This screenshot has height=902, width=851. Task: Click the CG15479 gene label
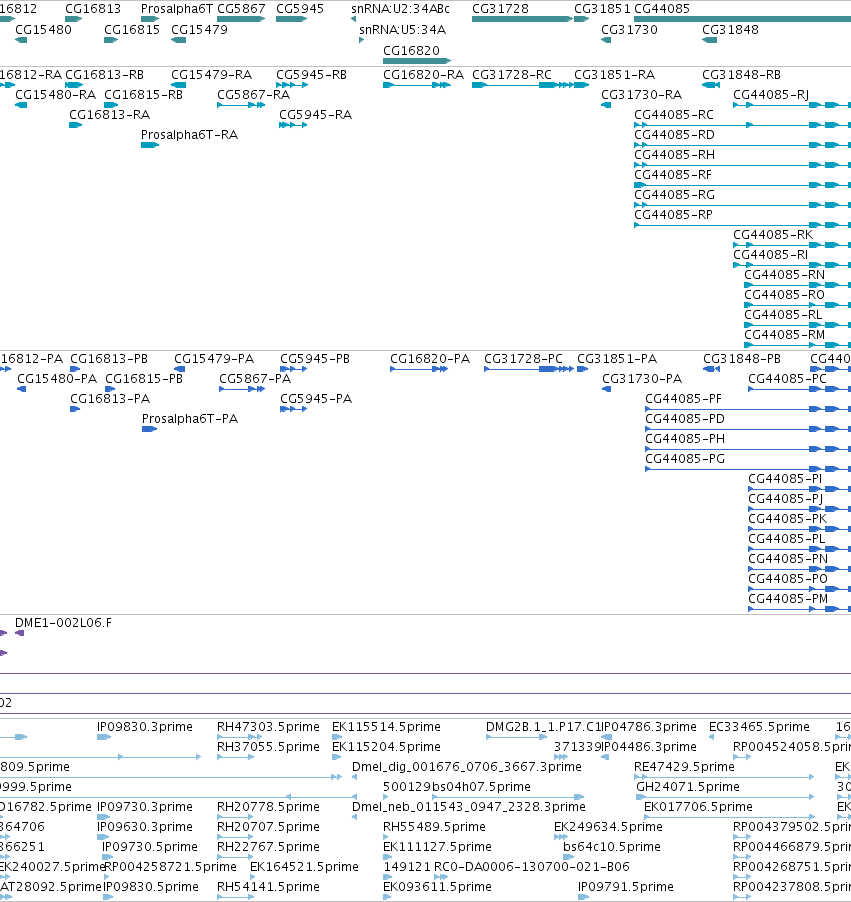click(x=199, y=29)
